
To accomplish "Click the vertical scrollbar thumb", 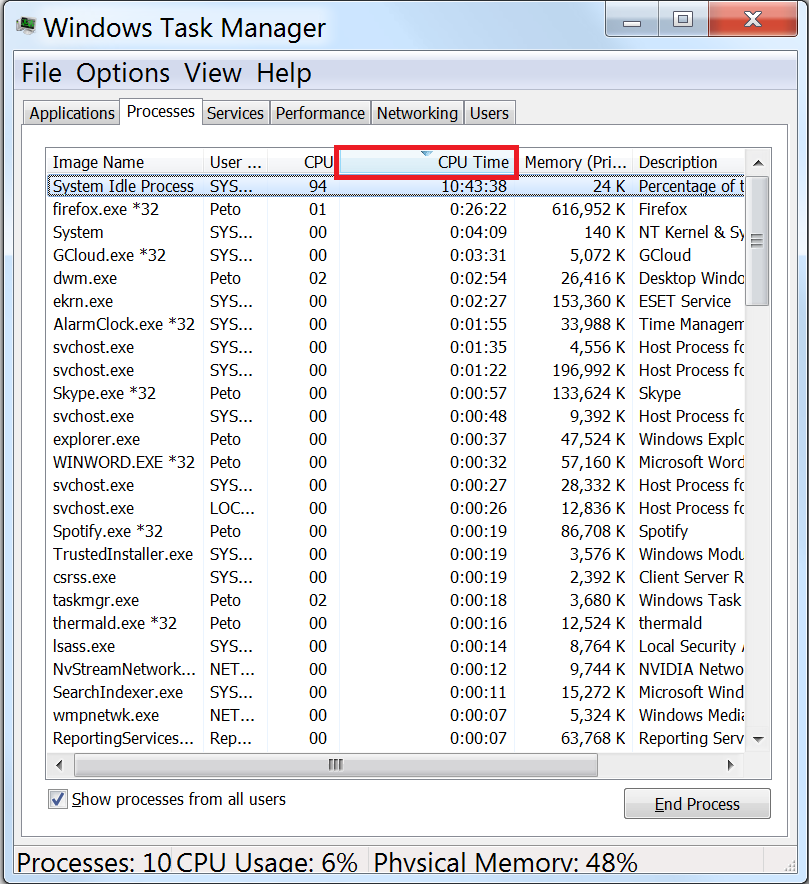I will [x=757, y=241].
